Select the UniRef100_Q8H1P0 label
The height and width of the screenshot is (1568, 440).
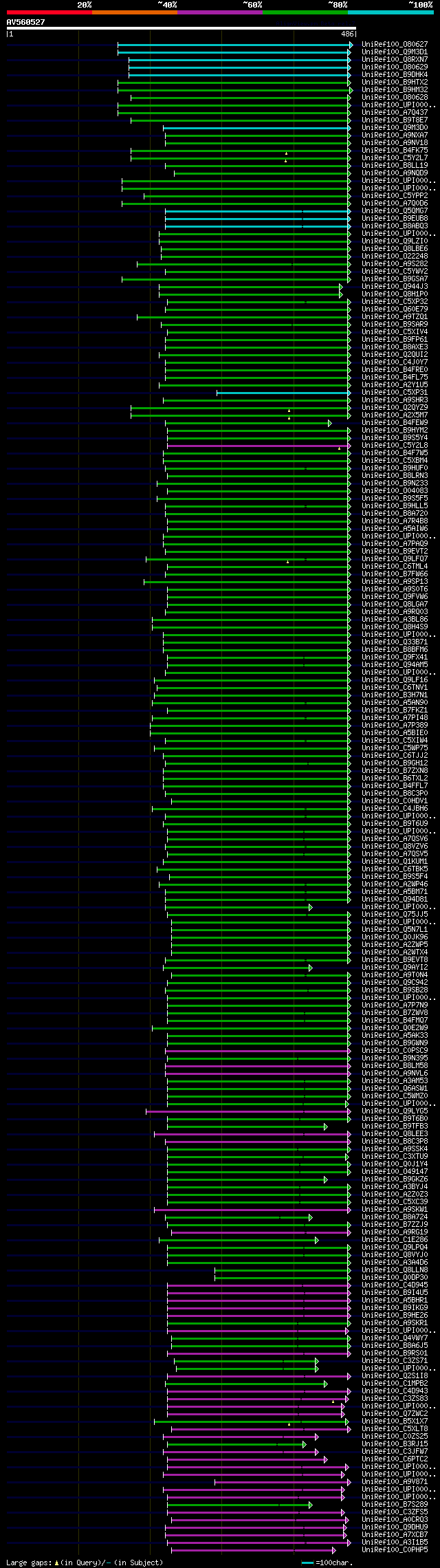point(395,294)
